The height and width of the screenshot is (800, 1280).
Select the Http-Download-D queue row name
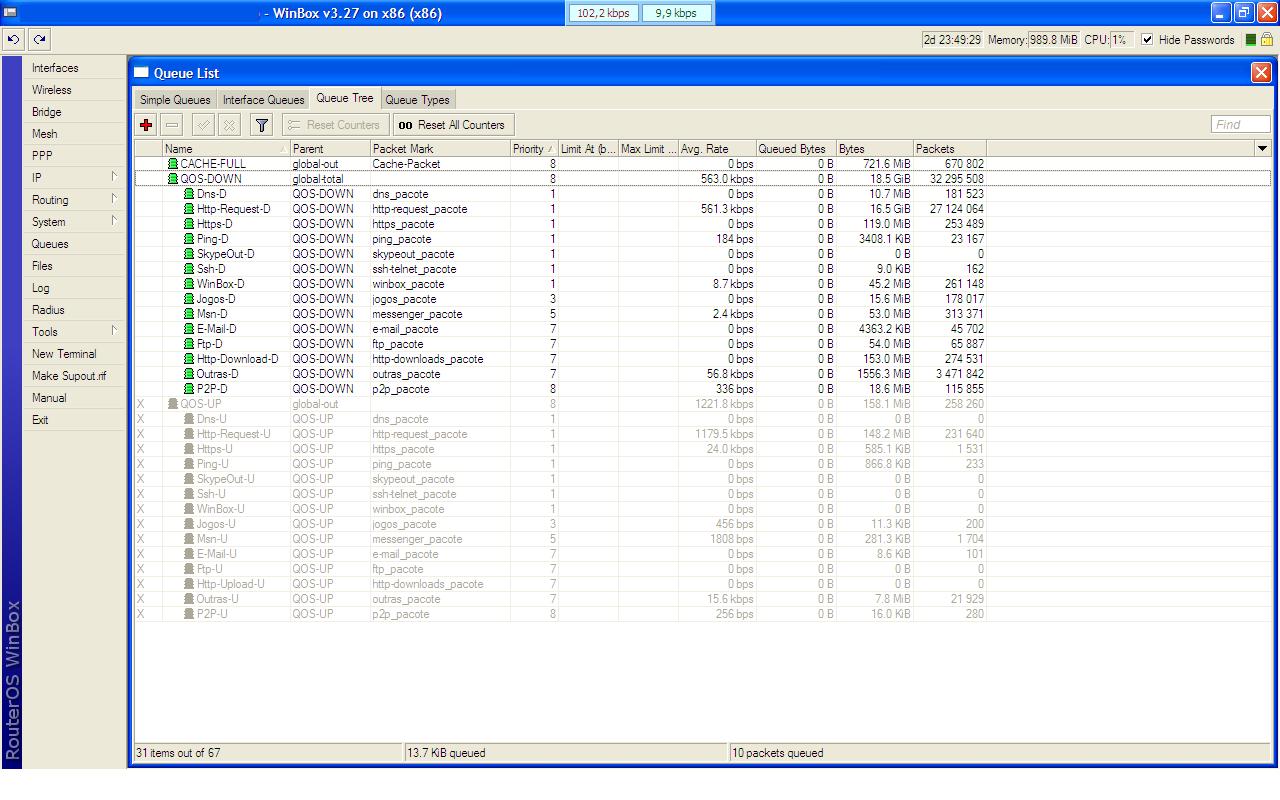[x=238, y=359]
